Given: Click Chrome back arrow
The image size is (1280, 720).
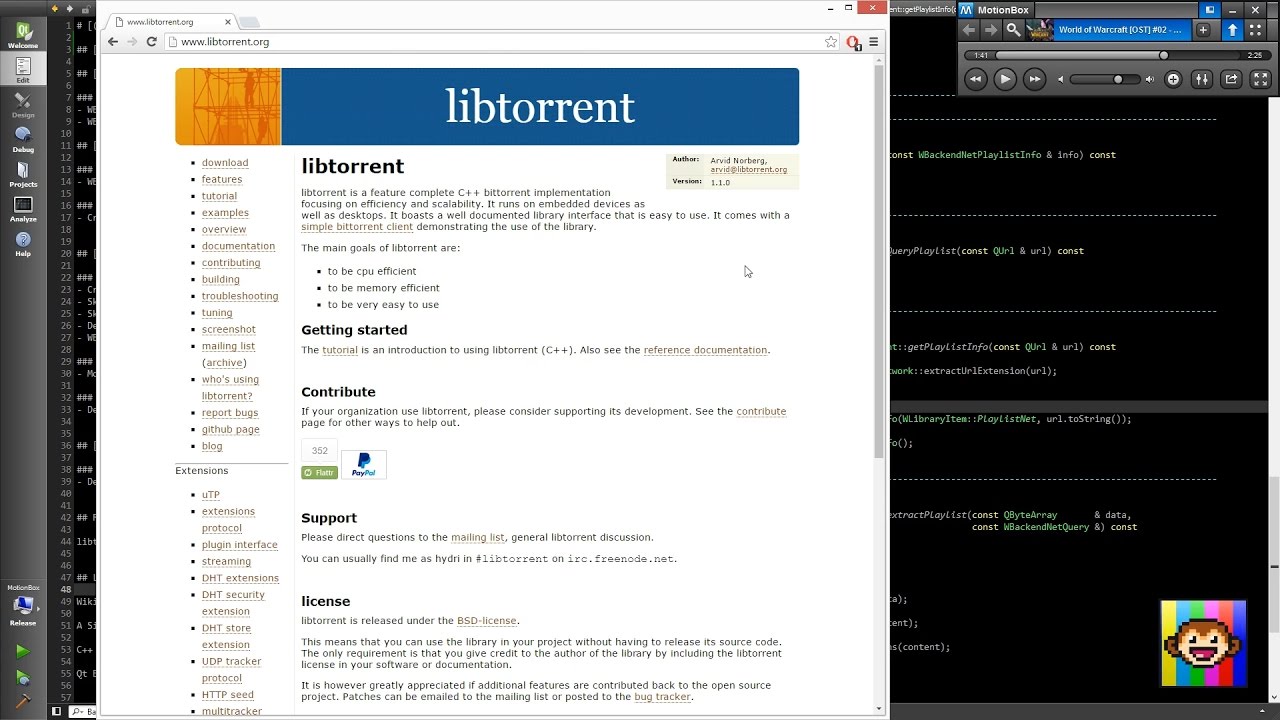Looking at the screenshot, I should click(x=113, y=42).
